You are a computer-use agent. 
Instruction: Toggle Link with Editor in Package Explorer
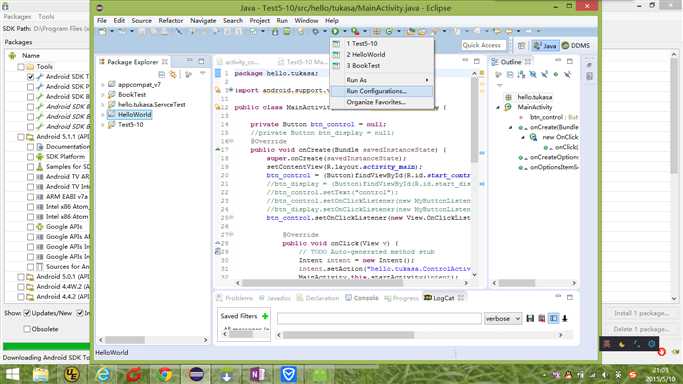(x=173, y=74)
